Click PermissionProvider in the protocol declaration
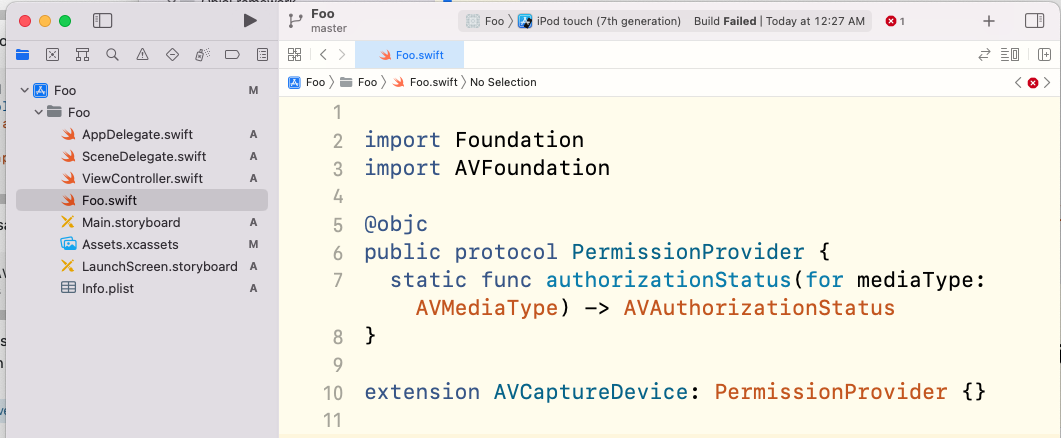 pos(688,252)
